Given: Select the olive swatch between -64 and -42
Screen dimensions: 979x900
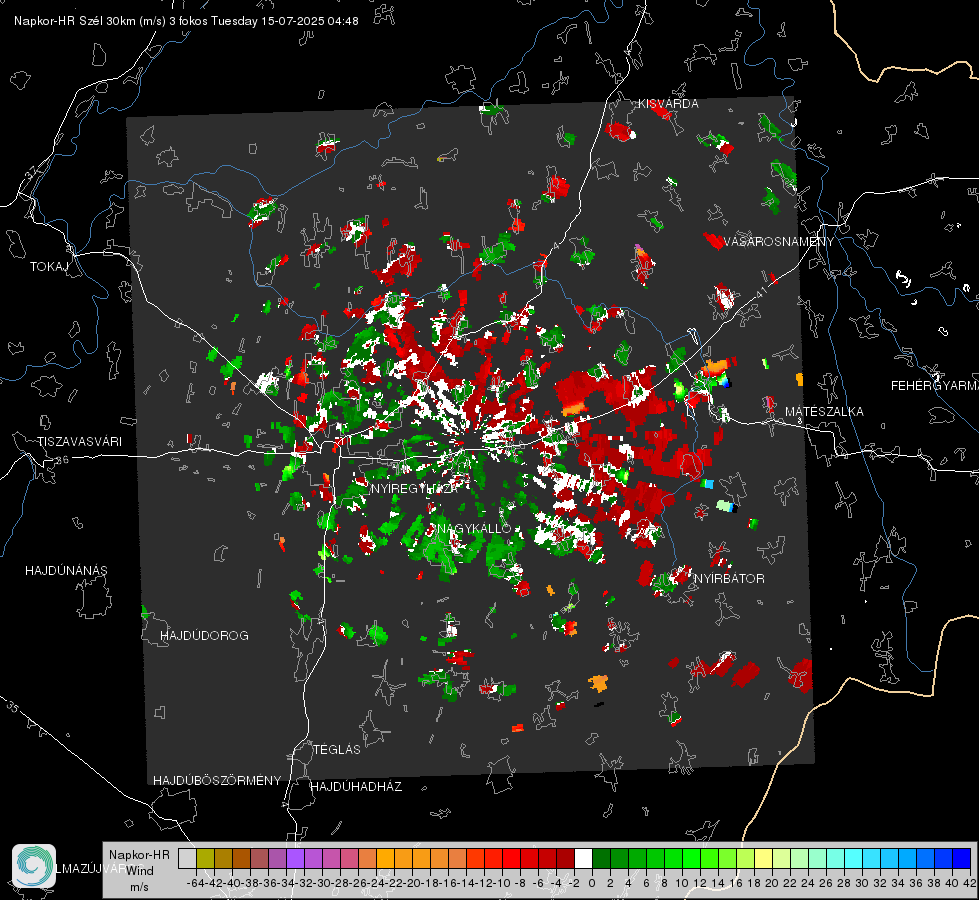Looking at the screenshot, I should point(205,859).
